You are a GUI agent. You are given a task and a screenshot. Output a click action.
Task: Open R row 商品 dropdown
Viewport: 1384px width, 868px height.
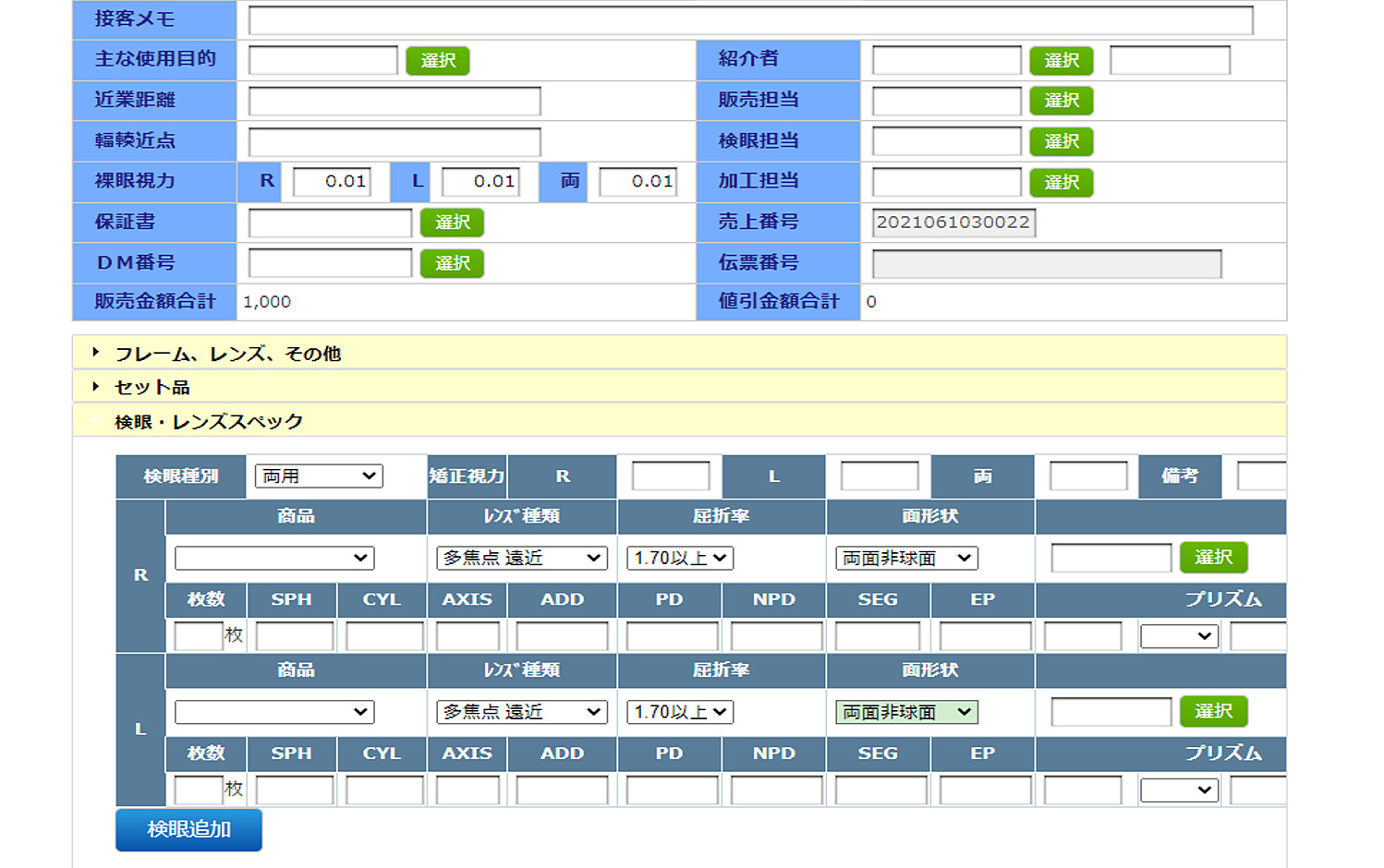[x=273, y=558]
